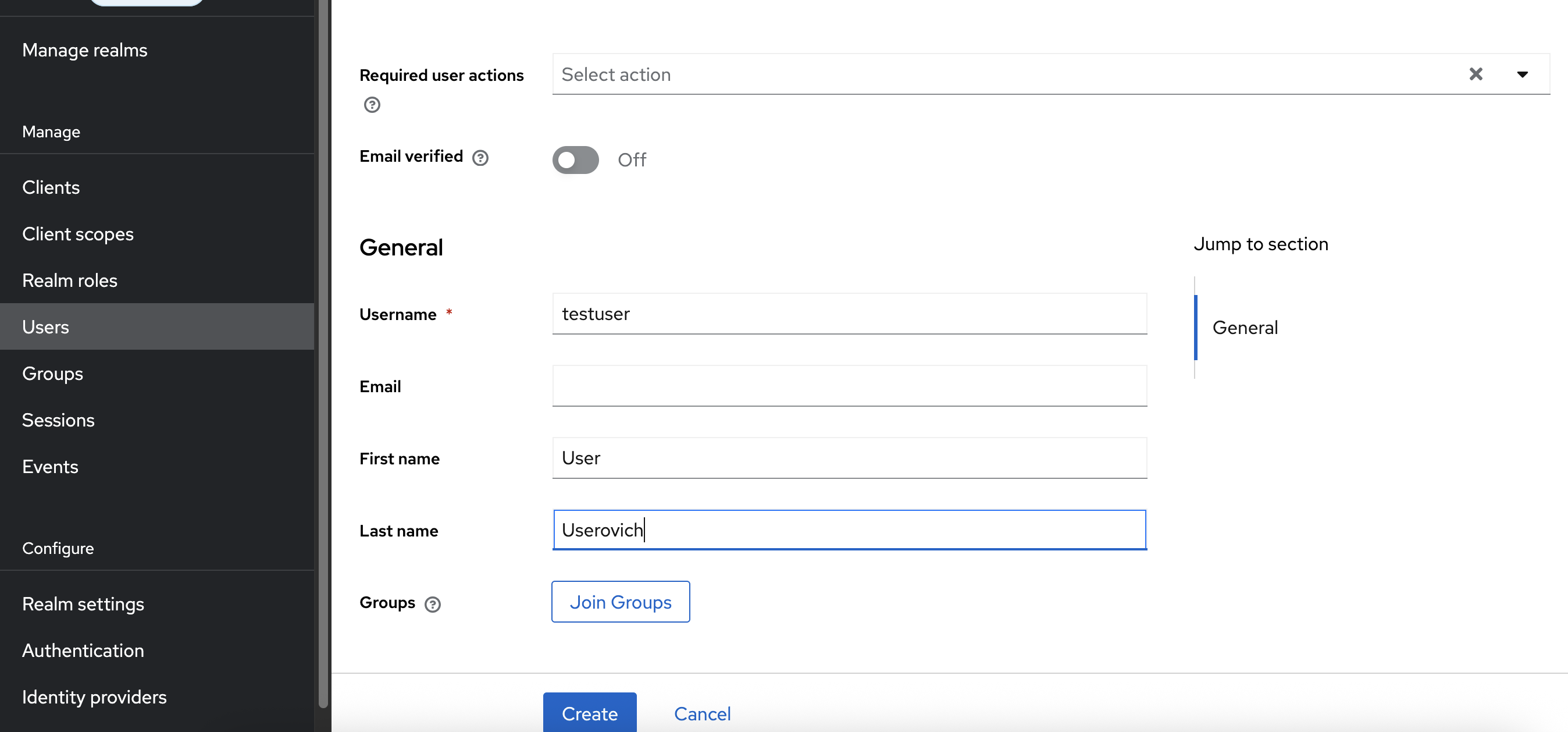Jump to the General section link

point(1245,328)
